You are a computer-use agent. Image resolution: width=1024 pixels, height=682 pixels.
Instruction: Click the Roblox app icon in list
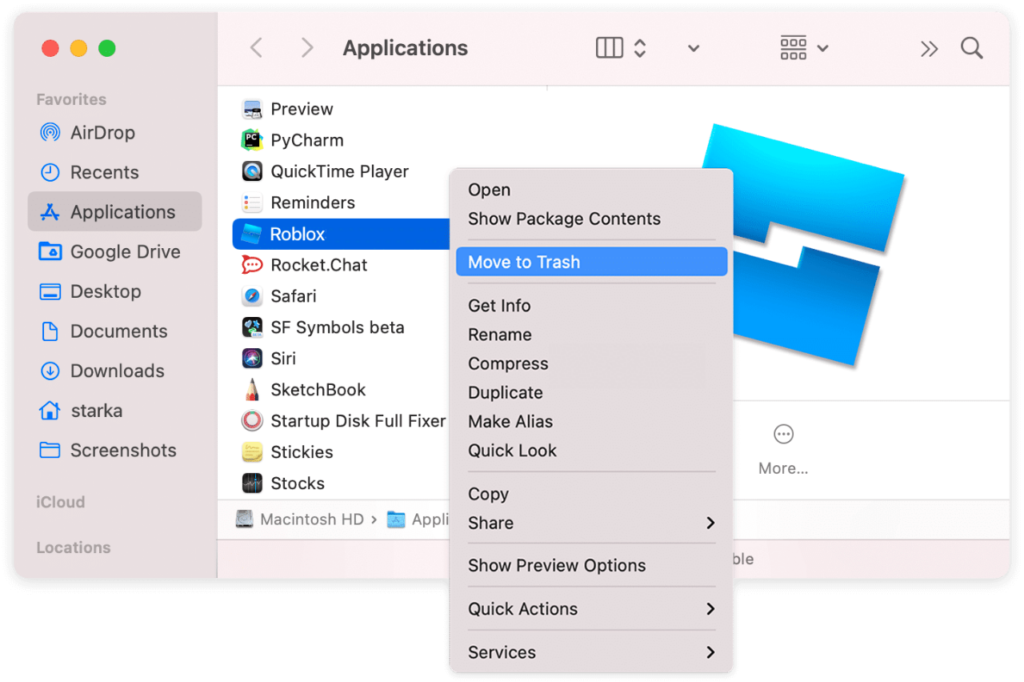point(252,234)
